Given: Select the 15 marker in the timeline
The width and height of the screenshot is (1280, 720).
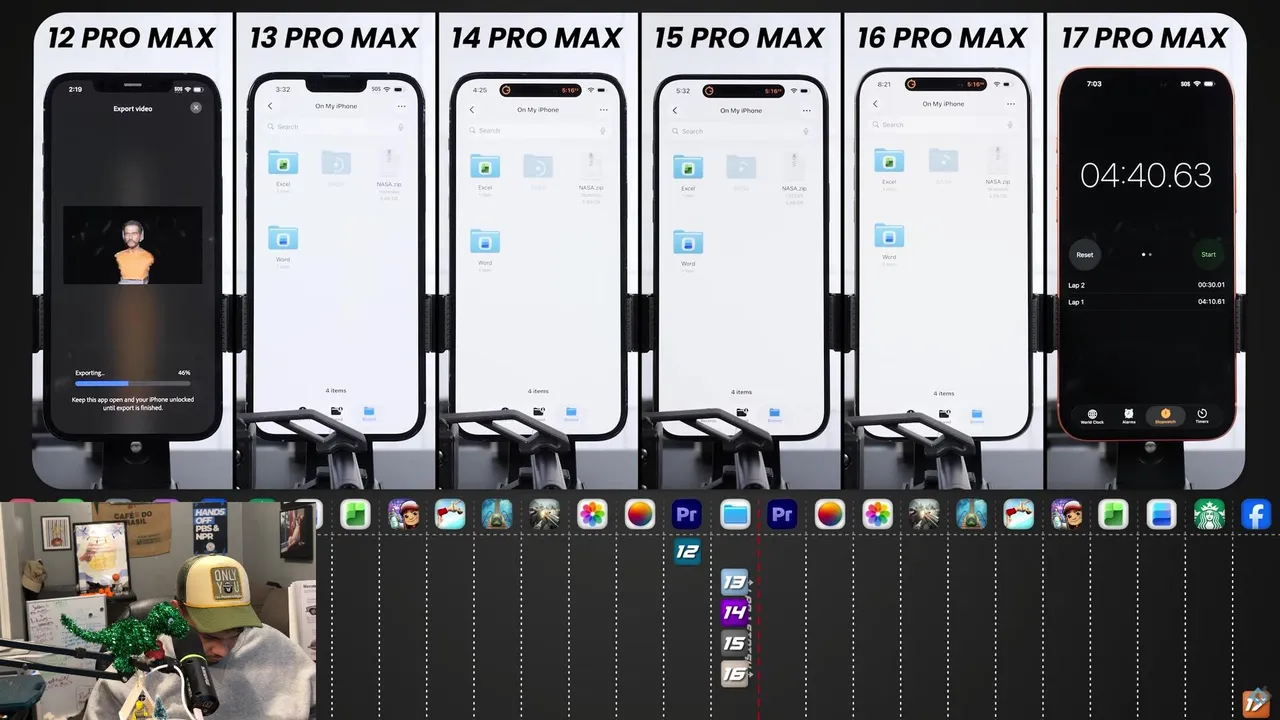Looking at the screenshot, I should (735, 644).
